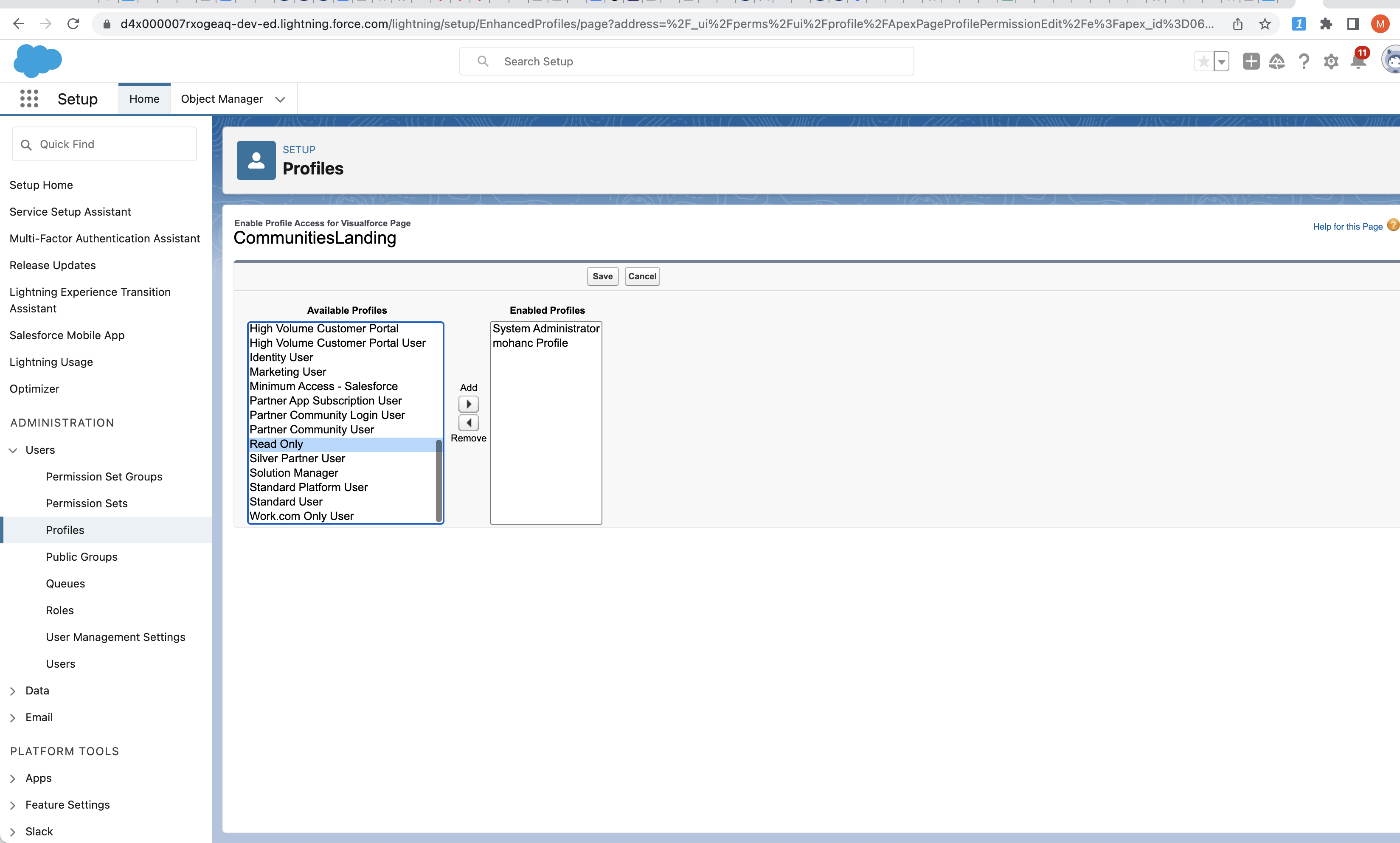Viewport: 1400px width, 843px height.
Task: Click the Salesforce cloud logo
Action: coord(37,61)
